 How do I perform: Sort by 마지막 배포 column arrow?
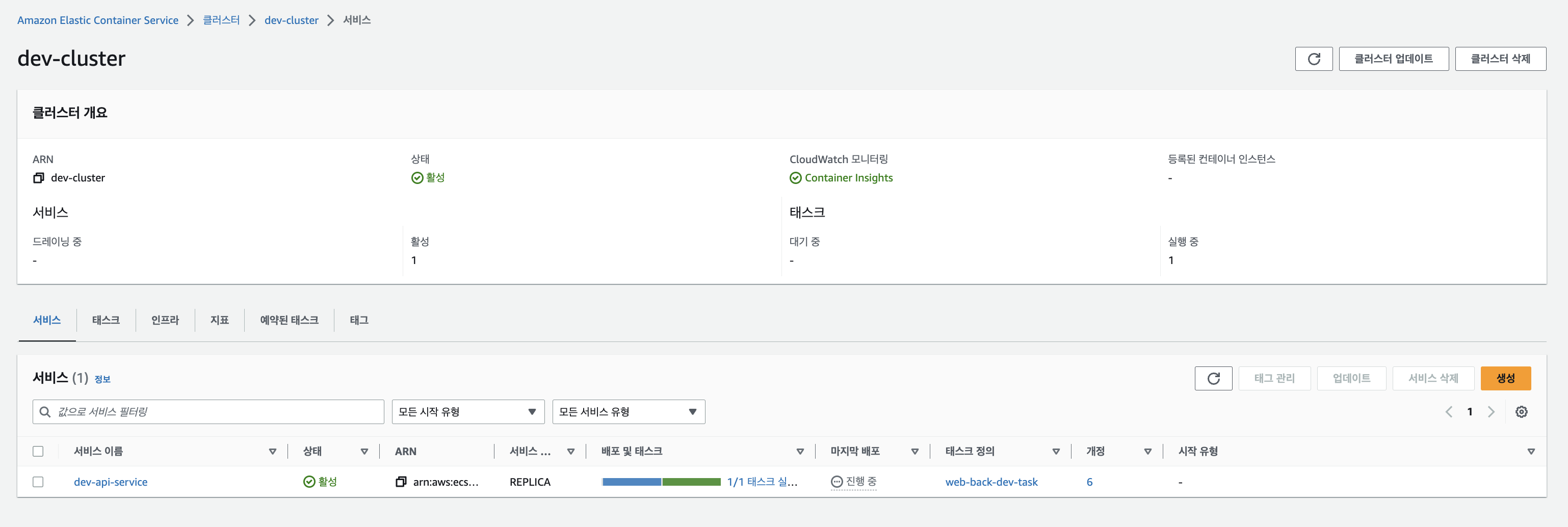pos(914,452)
